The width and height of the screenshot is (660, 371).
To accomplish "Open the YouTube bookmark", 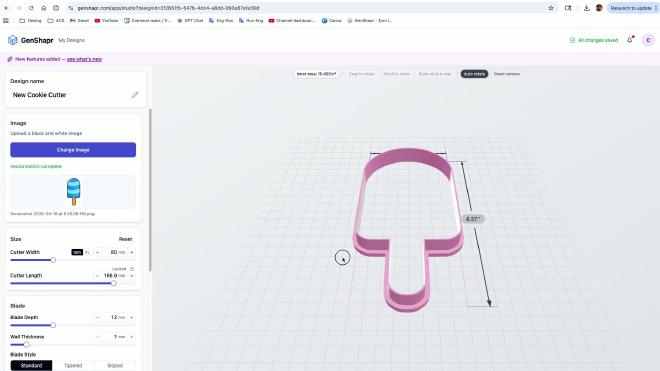I will tap(106, 20).
